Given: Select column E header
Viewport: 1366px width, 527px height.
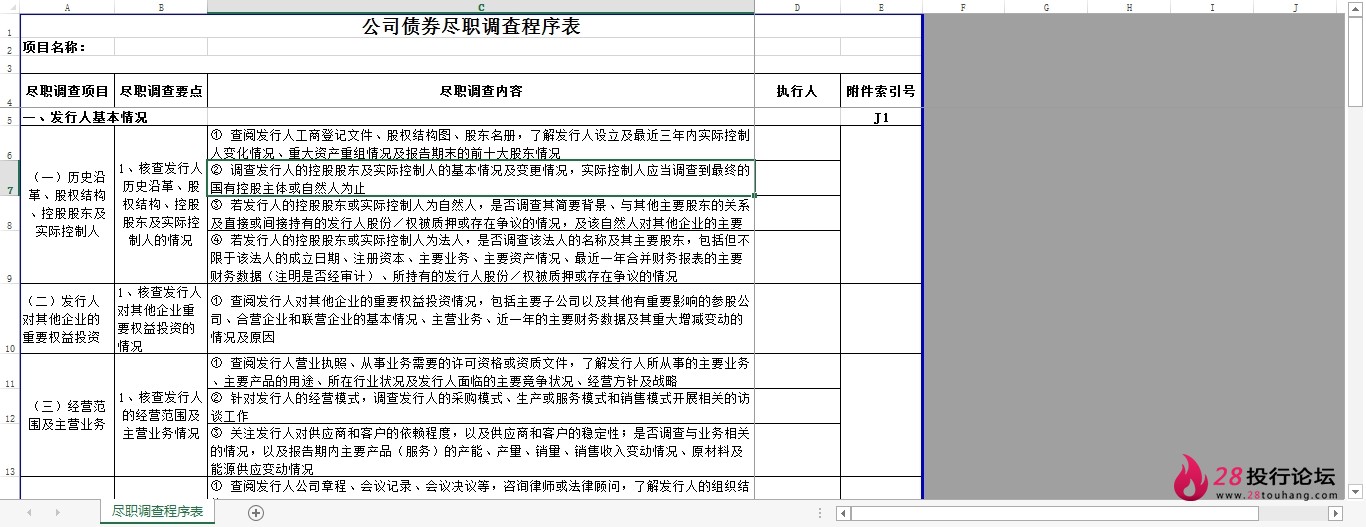Looking at the screenshot, I should point(881,7).
